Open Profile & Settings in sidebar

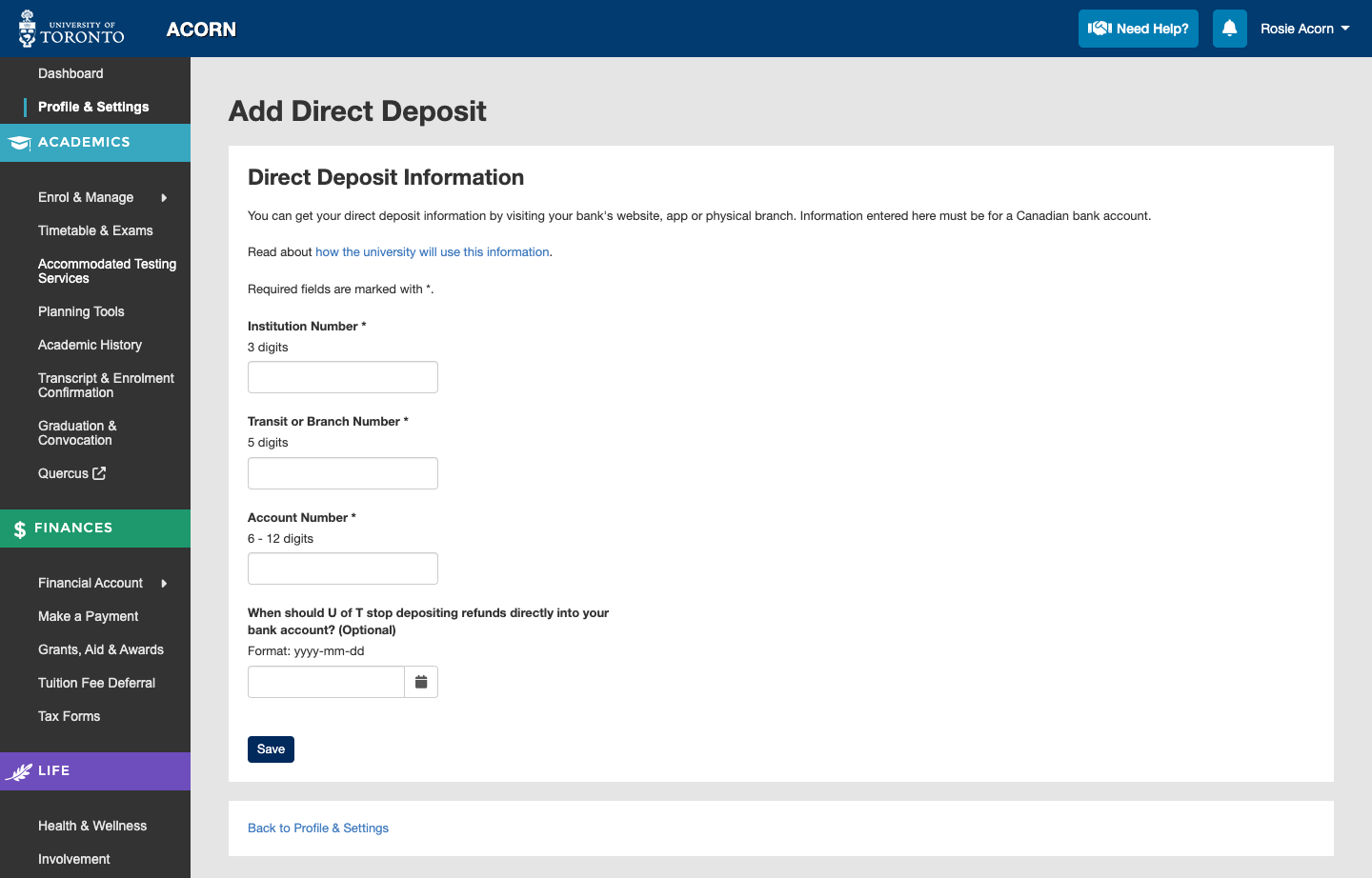tap(93, 107)
